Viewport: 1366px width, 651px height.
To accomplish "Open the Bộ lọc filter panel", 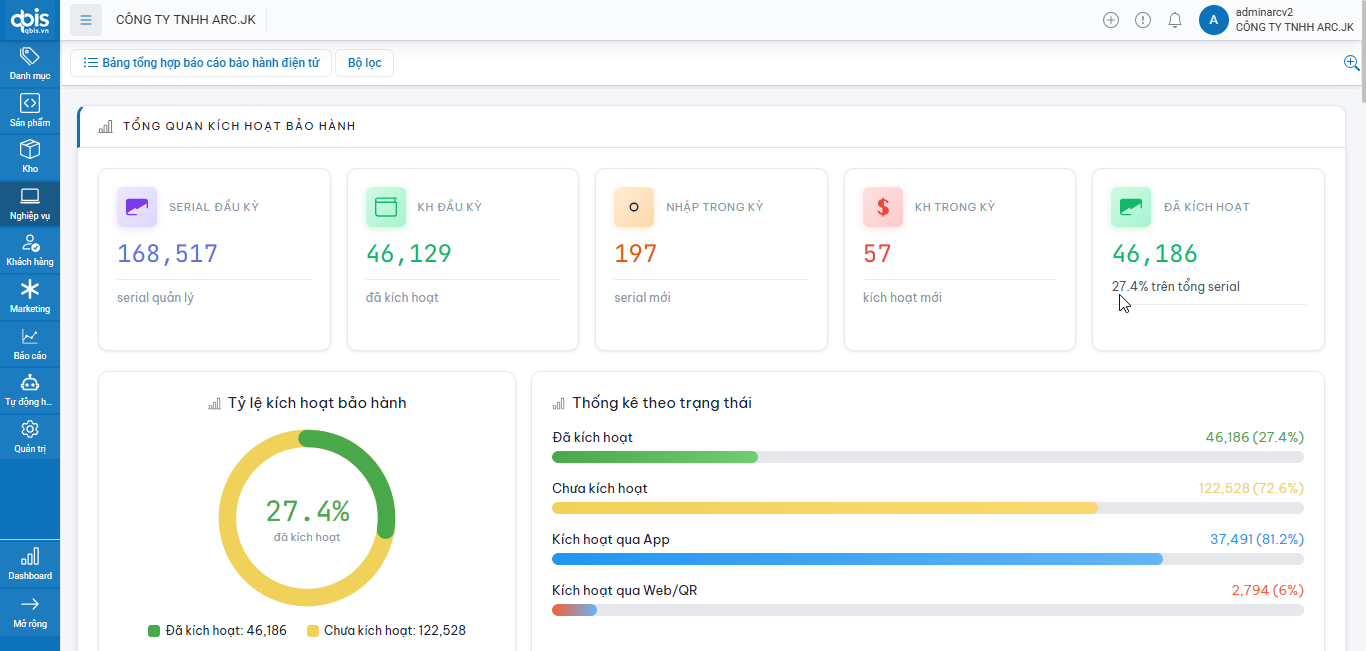I will click(x=364, y=62).
